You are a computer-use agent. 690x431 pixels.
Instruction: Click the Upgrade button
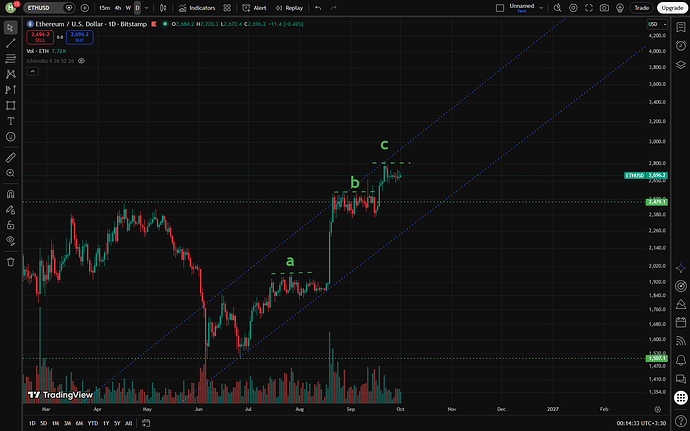[672, 8]
